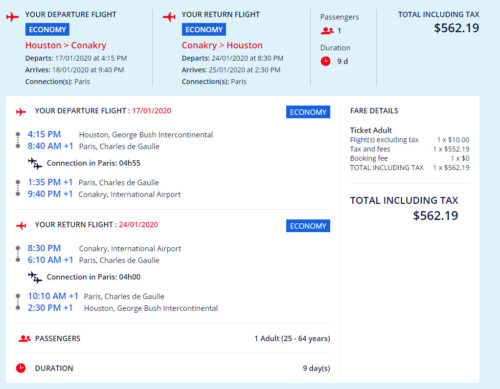Viewport: 500px width, 389px height.
Task: Click the '1 x $552.19' tax amount
Action: 451,149
